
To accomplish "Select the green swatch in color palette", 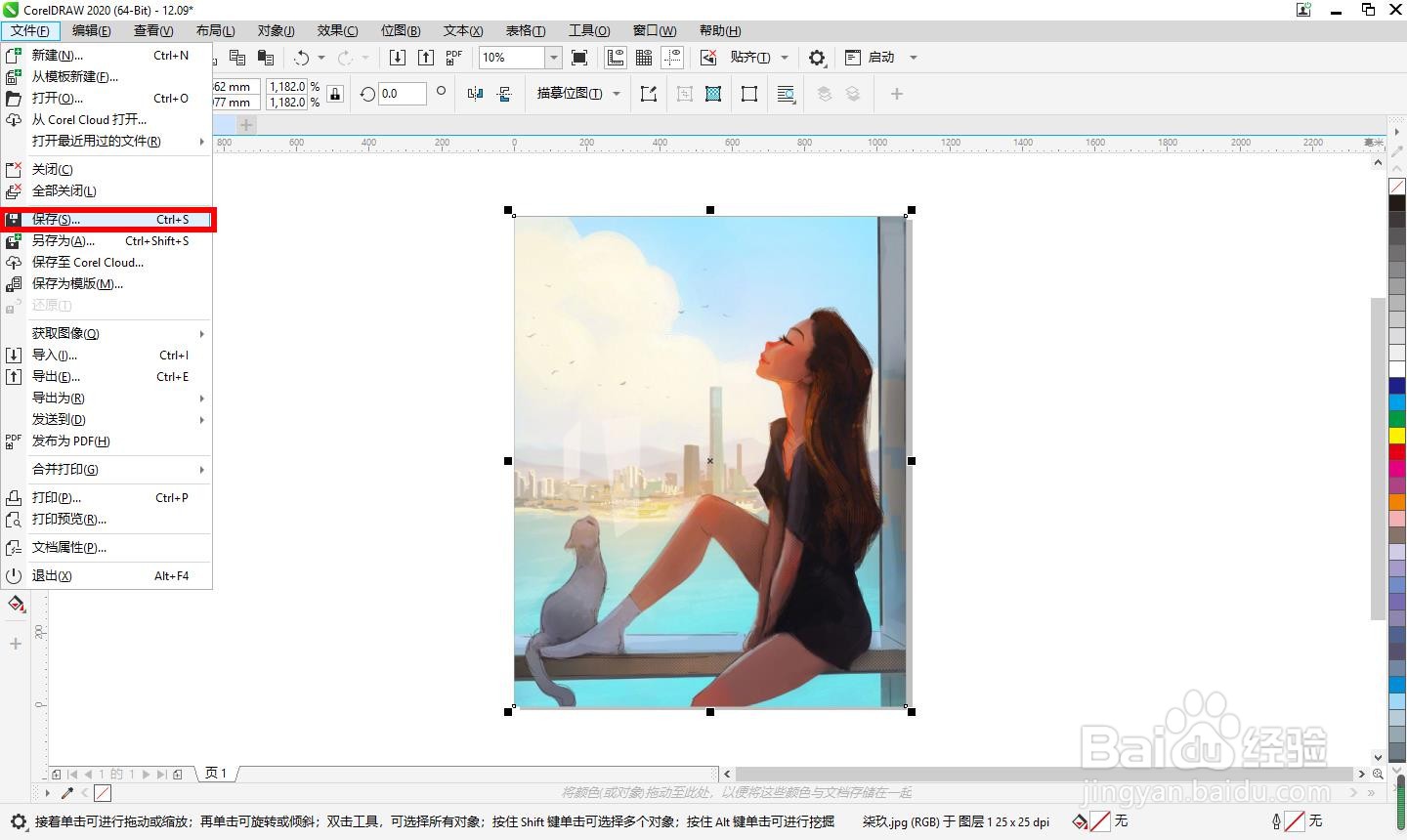I will [x=1397, y=418].
